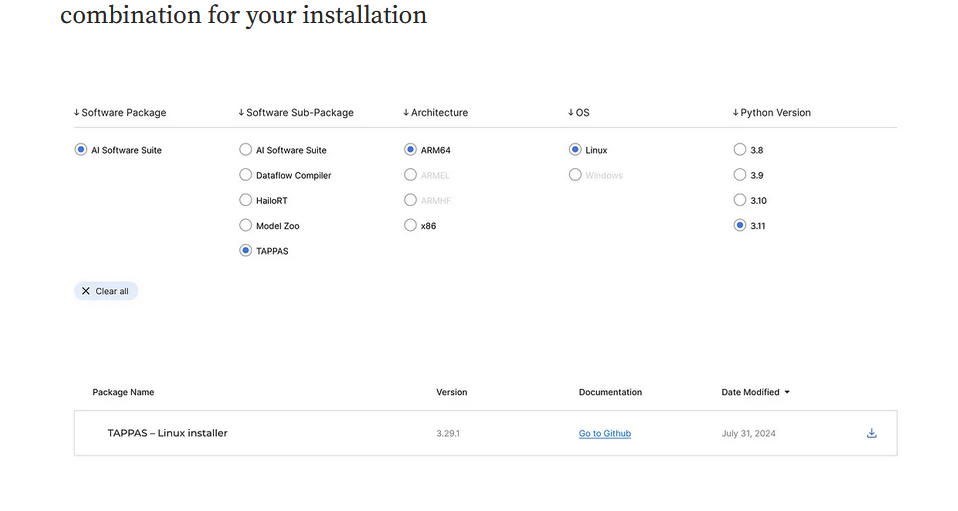This screenshot has width=958, height=511.
Task: Select the HailoRT sub-package option
Action: pos(246,200)
